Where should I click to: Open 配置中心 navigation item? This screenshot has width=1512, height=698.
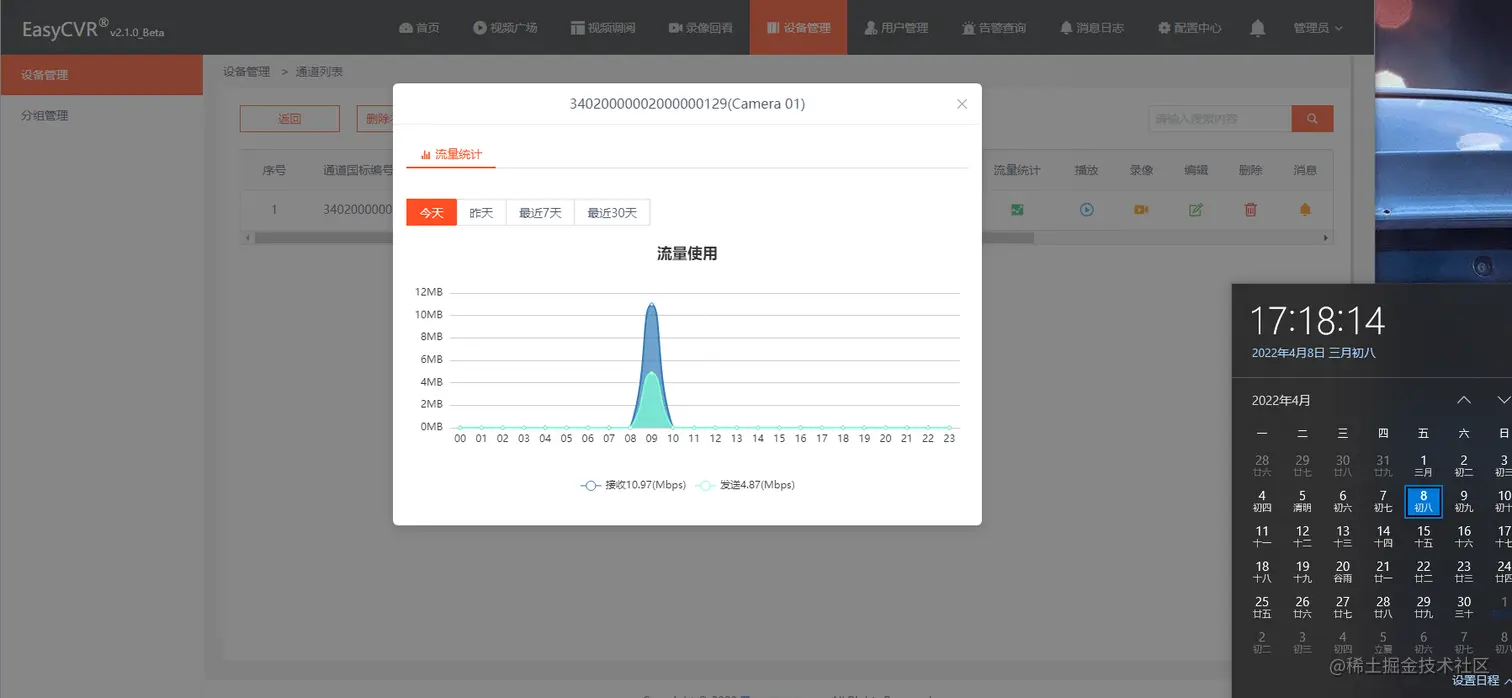(1189, 28)
